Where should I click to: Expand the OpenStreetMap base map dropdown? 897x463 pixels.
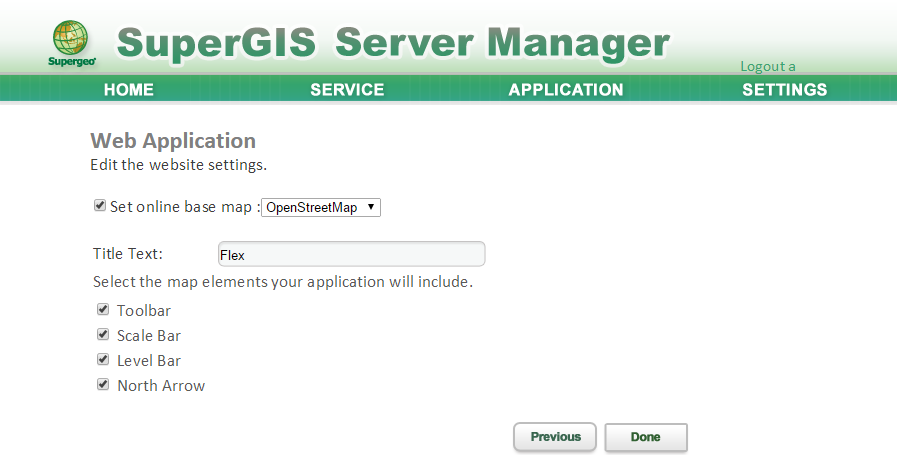[321, 207]
